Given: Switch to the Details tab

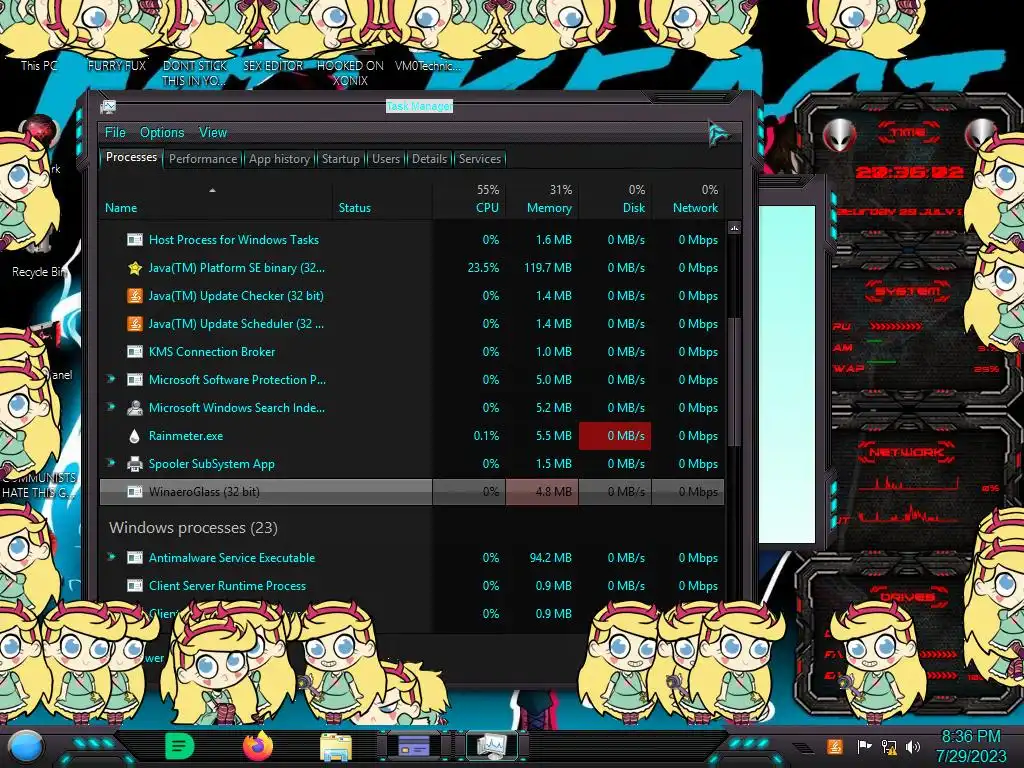Looking at the screenshot, I should tap(429, 159).
